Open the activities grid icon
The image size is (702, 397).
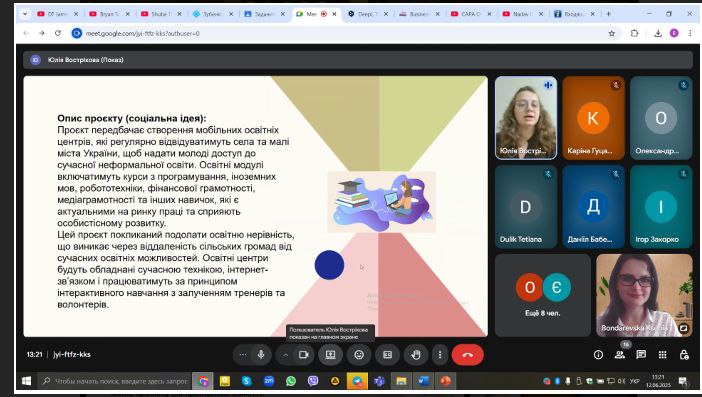[663, 355]
